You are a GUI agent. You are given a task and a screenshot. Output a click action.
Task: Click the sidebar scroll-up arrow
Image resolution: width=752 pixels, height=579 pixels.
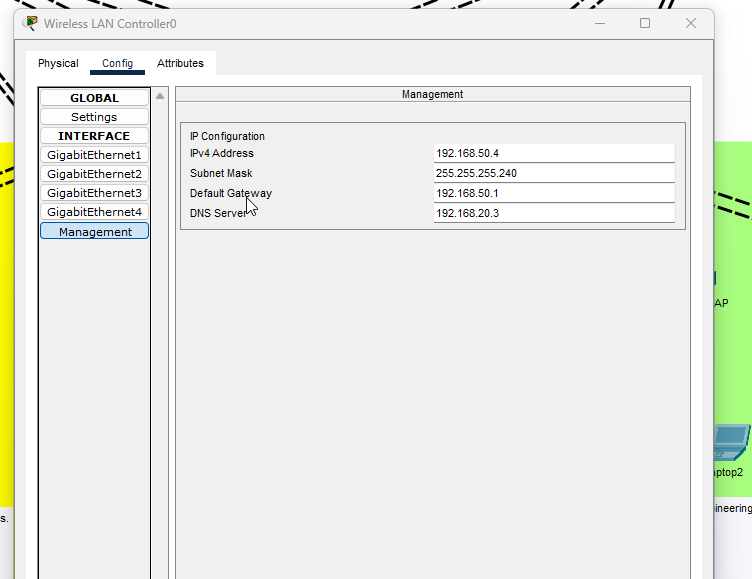[x=160, y=96]
